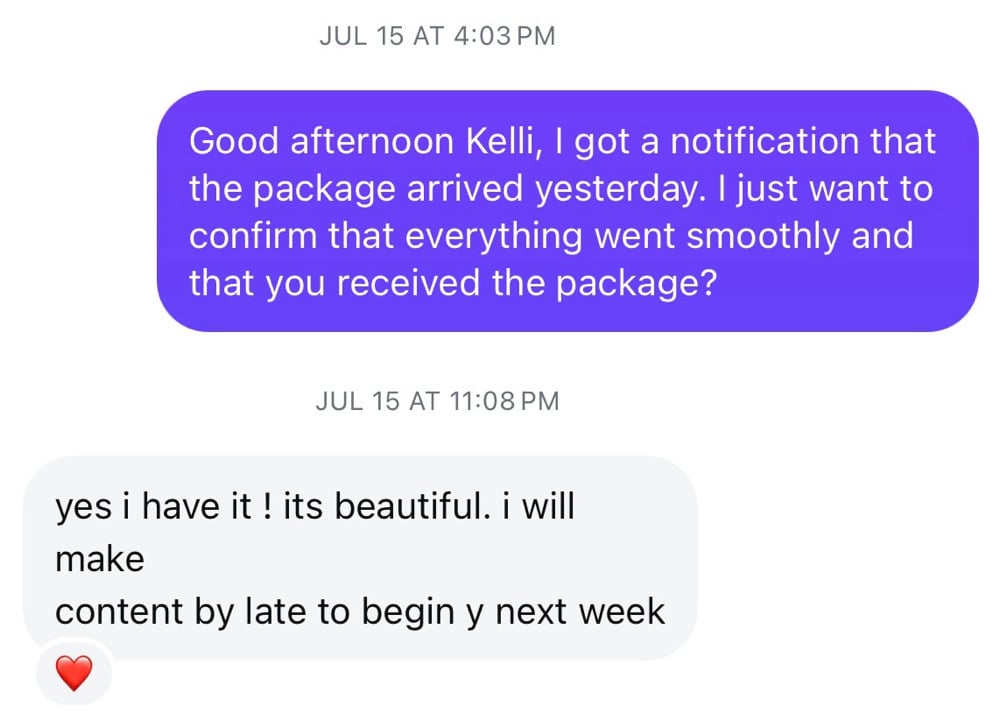Click the word "everything" in the sent message
1000x714 pixels.
coord(494,236)
